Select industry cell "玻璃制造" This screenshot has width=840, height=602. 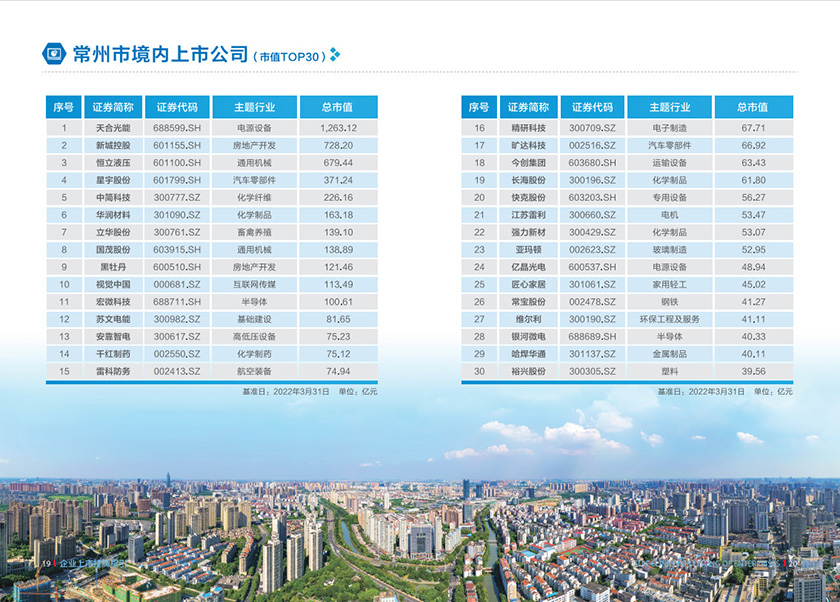click(670, 250)
